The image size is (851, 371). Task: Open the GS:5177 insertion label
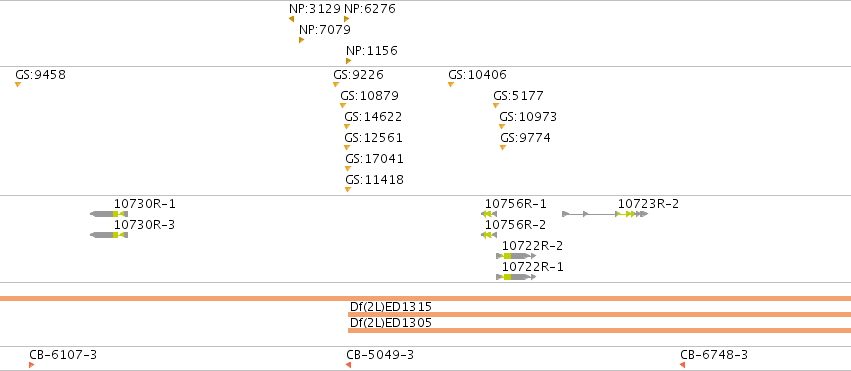(518, 95)
